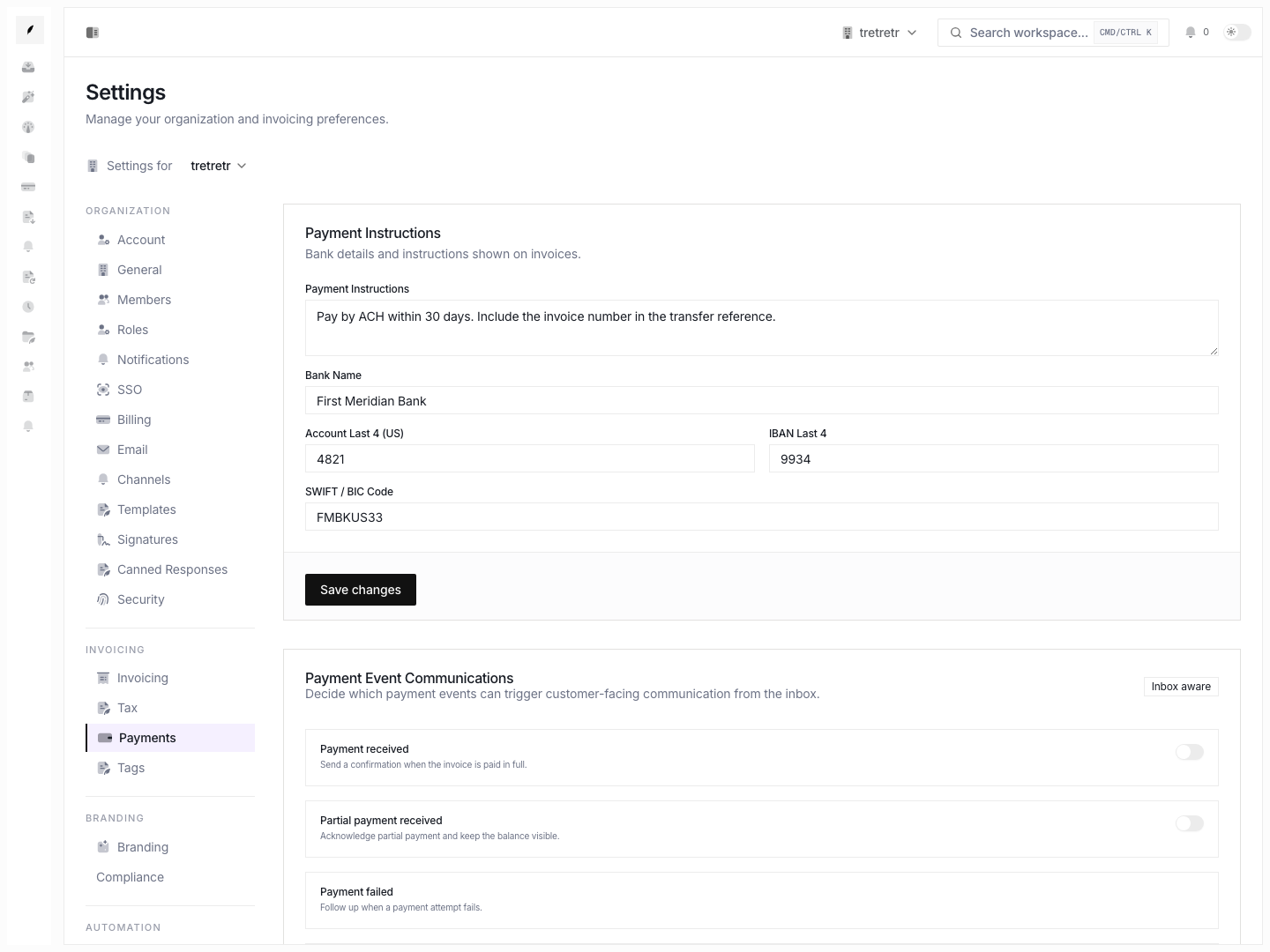Click the SSO scan icon in settings nav
The image size is (1270, 952).
point(103,390)
